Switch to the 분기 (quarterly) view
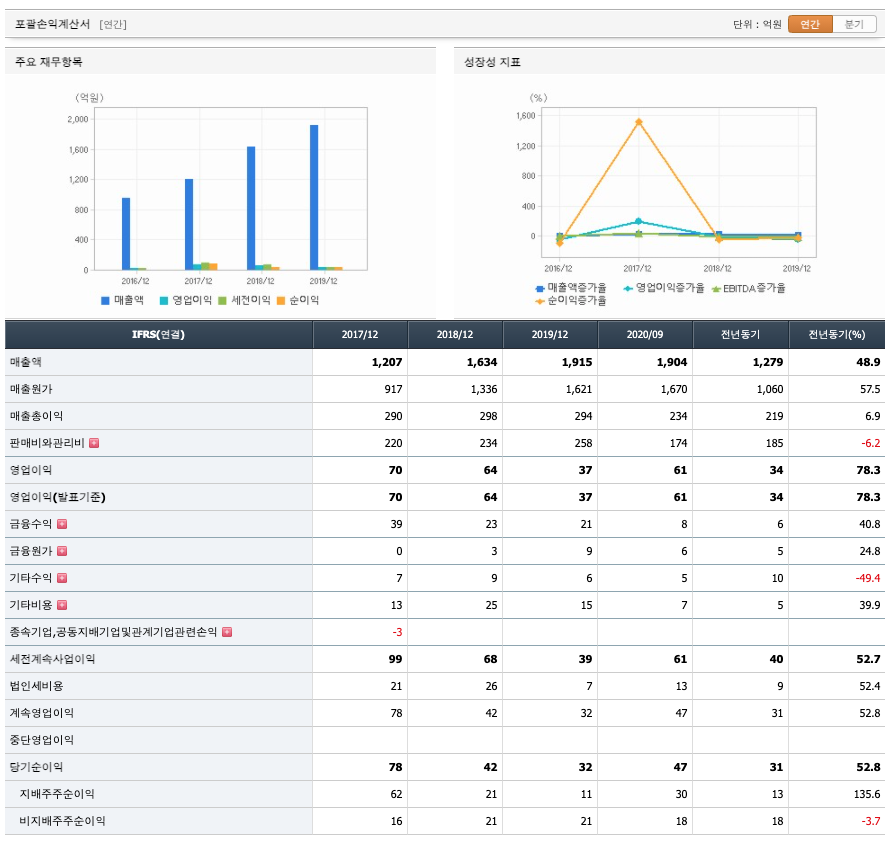The width and height of the screenshot is (890, 845). tap(854, 24)
